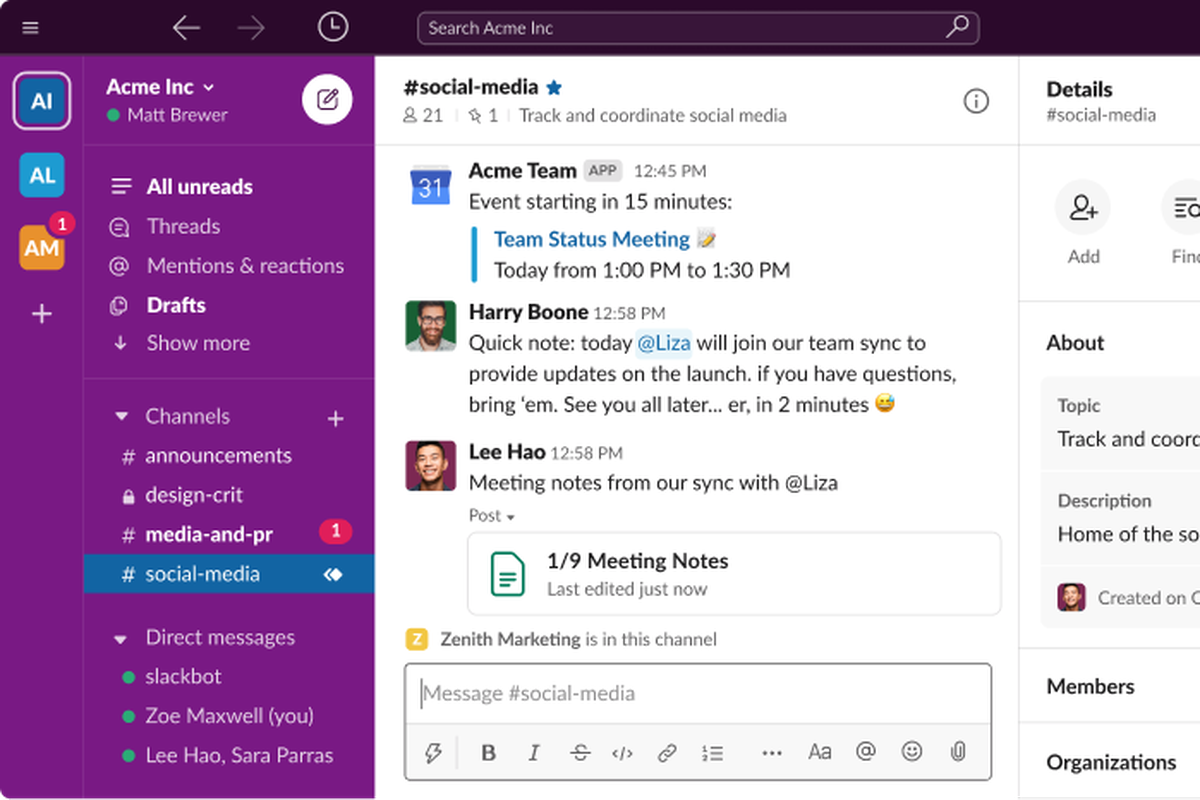Open the history clock icon

[x=333, y=27]
